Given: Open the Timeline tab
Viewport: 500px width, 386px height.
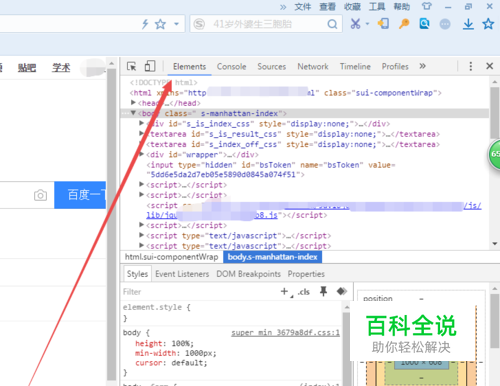Looking at the screenshot, I should click(355, 67).
